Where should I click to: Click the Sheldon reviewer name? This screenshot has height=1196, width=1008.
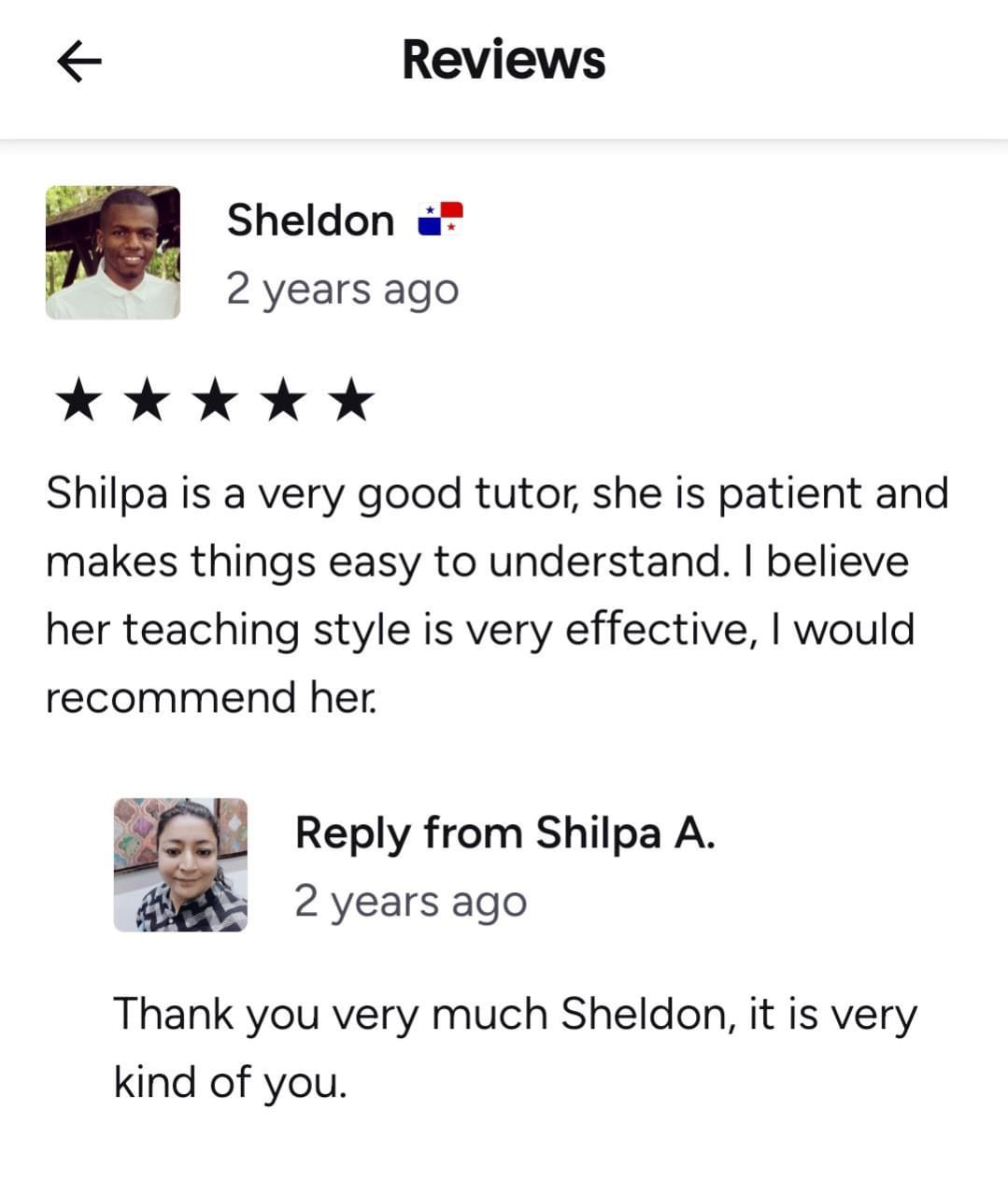[x=310, y=221]
